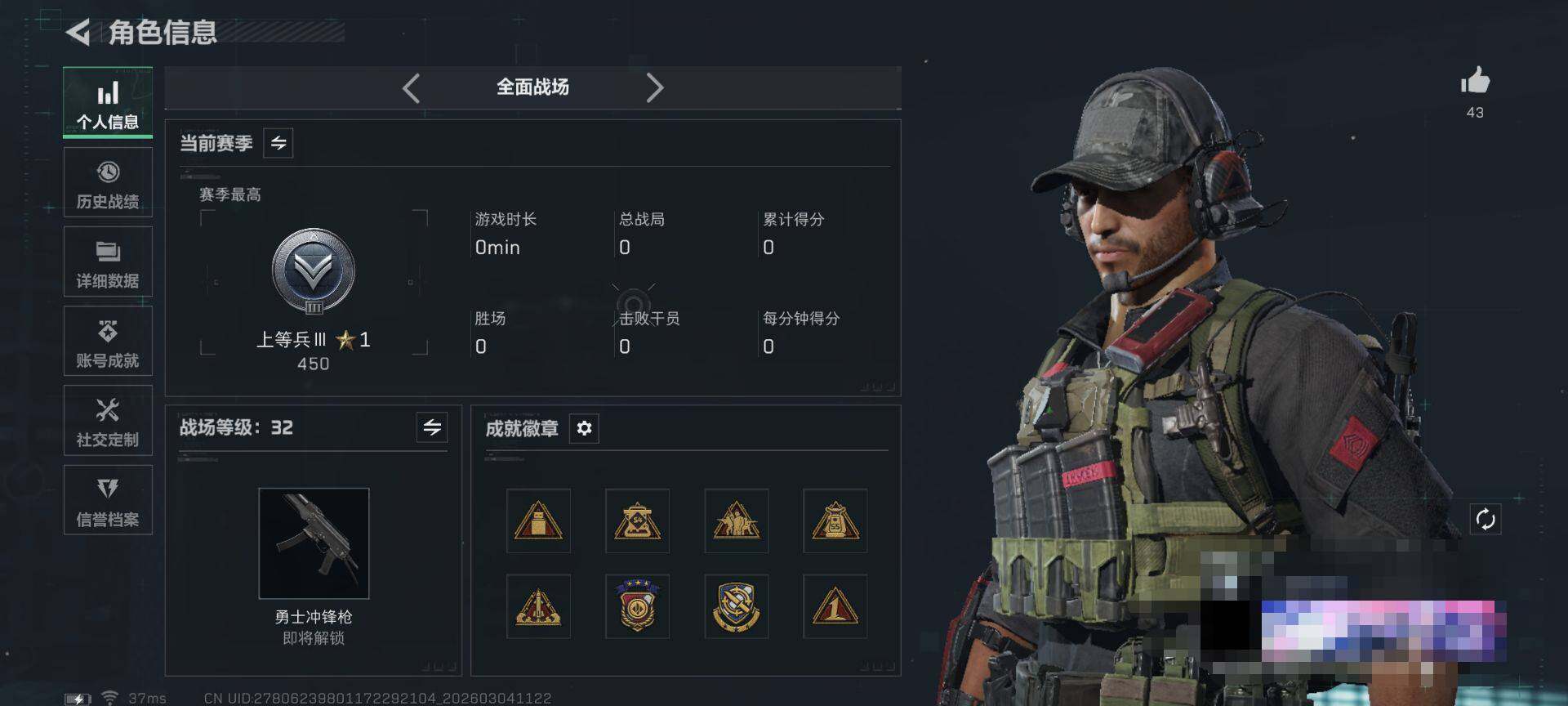Screen dimensions: 1568x706
Task: Open the 详细数据 sidebar tab
Action: 108,261
